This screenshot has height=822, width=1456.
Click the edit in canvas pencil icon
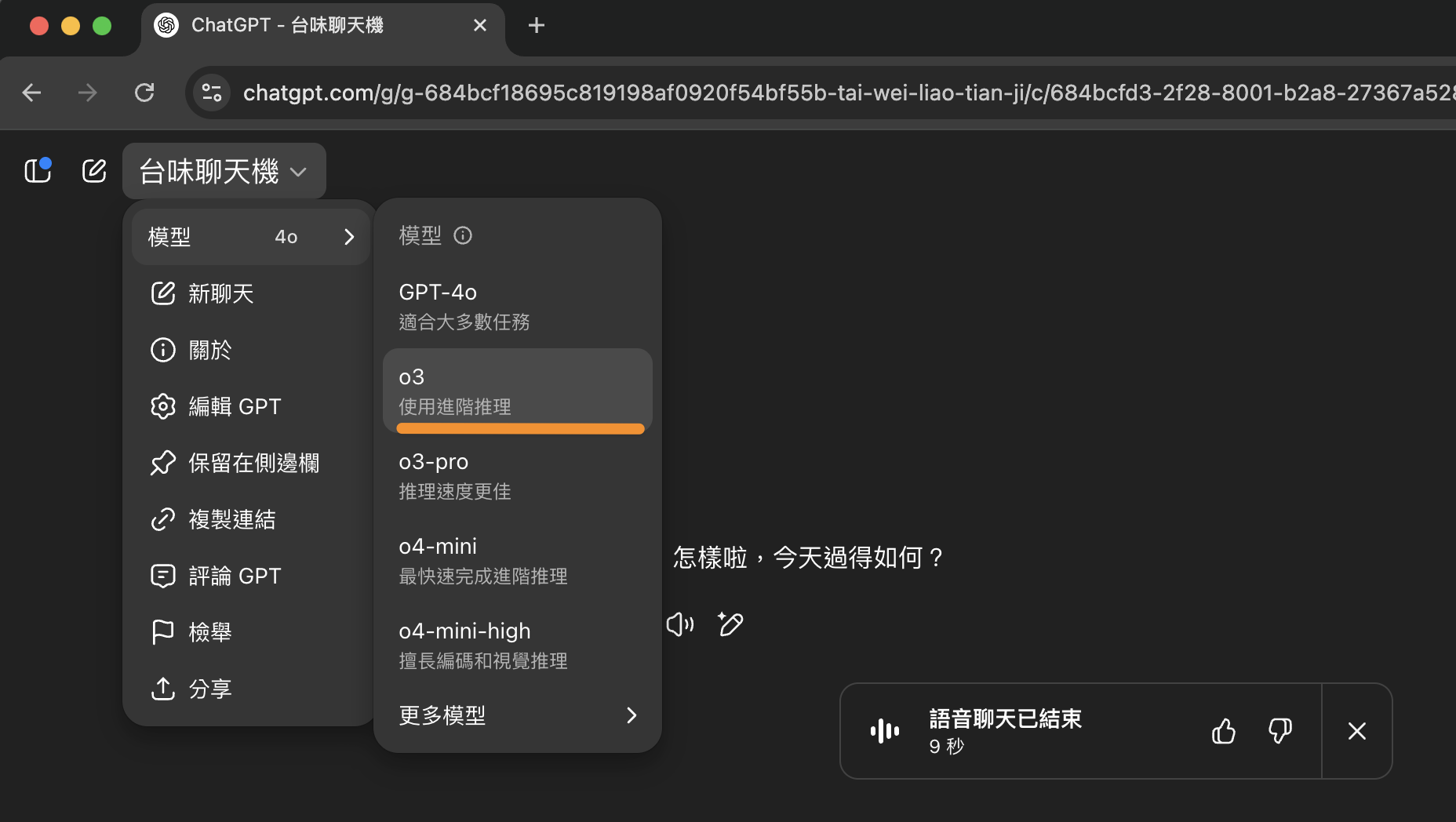(x=730, y=624)
